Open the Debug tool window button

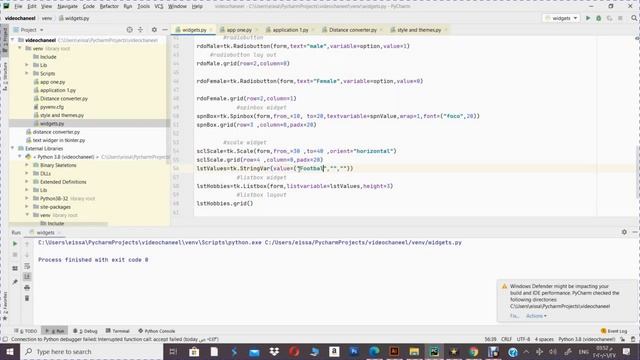pos(85,331)
